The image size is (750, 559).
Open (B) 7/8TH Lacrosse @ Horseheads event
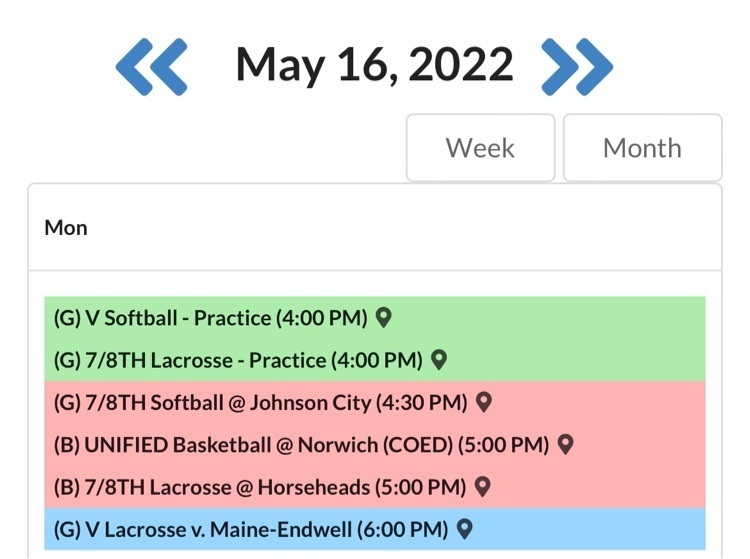tap(260, 486)
